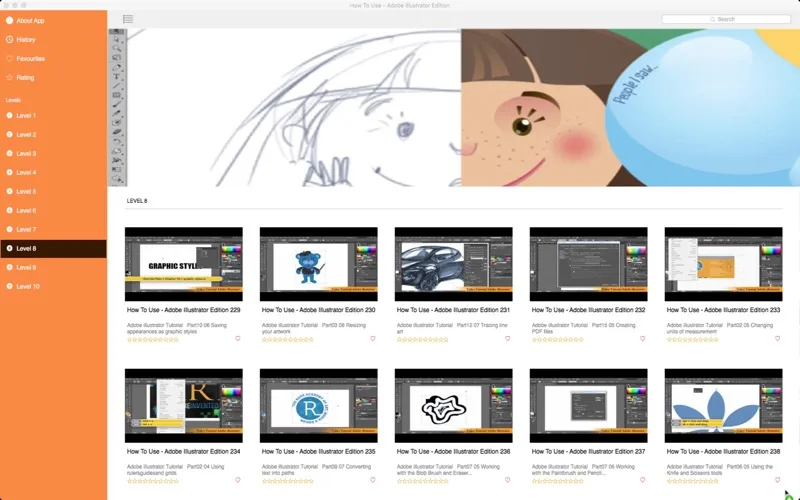Open video thumbnail for Edition 237
Viewport: 800px width, 500px height.
coord(589,406)
